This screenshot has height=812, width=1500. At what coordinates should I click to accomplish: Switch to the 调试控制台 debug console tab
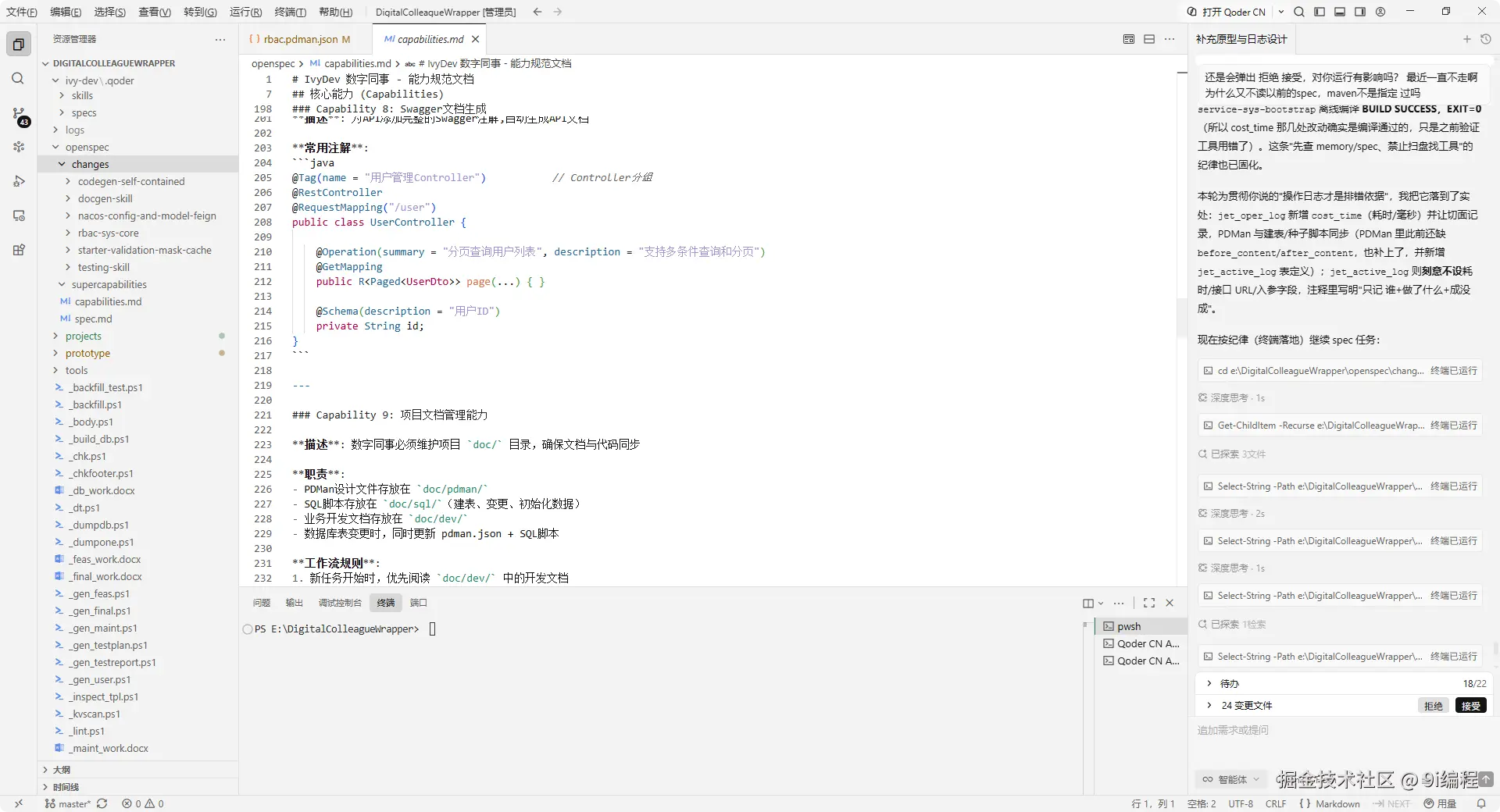(340, 603)
